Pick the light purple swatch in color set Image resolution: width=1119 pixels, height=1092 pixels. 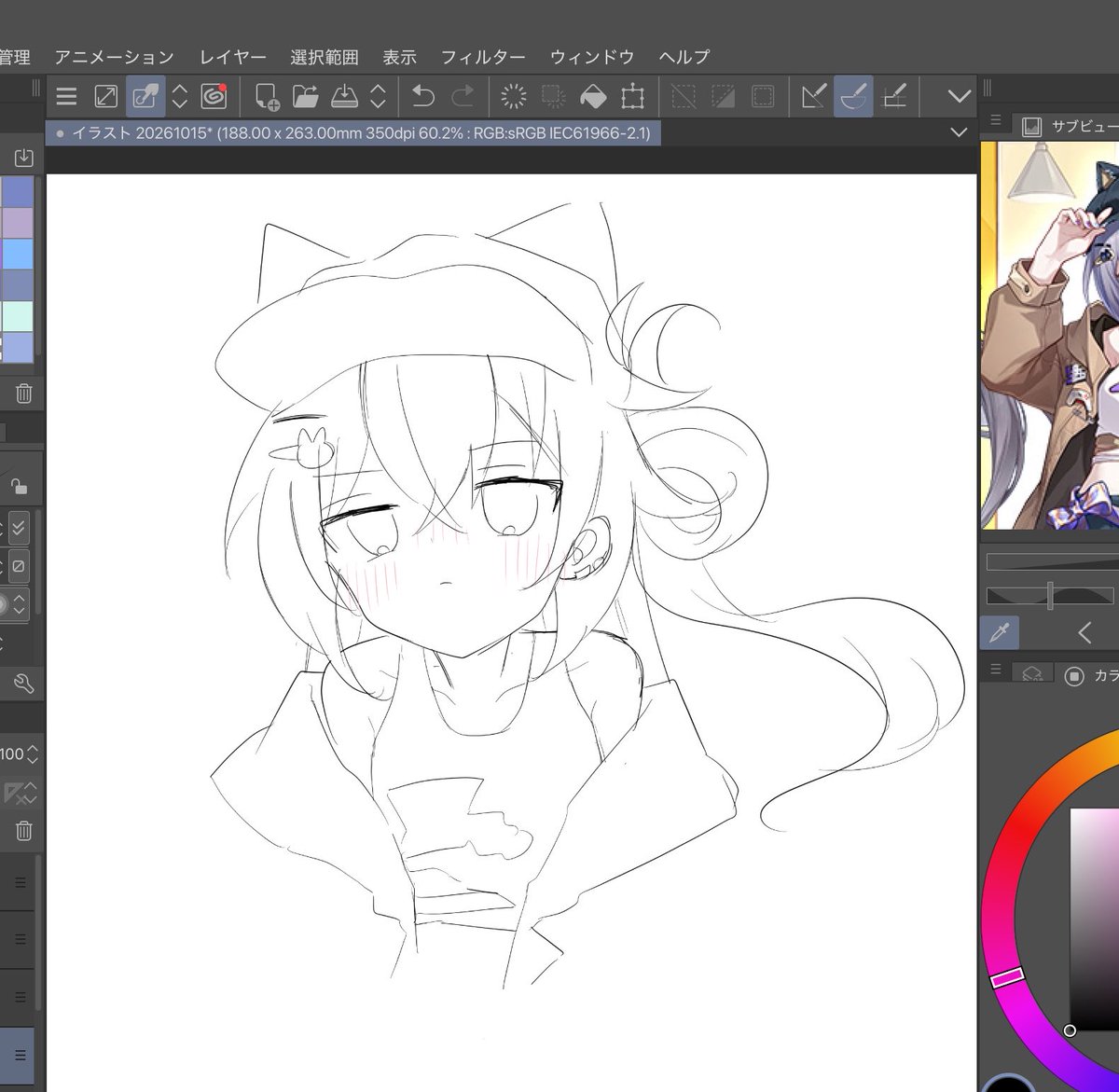click(x=17, y=224)
